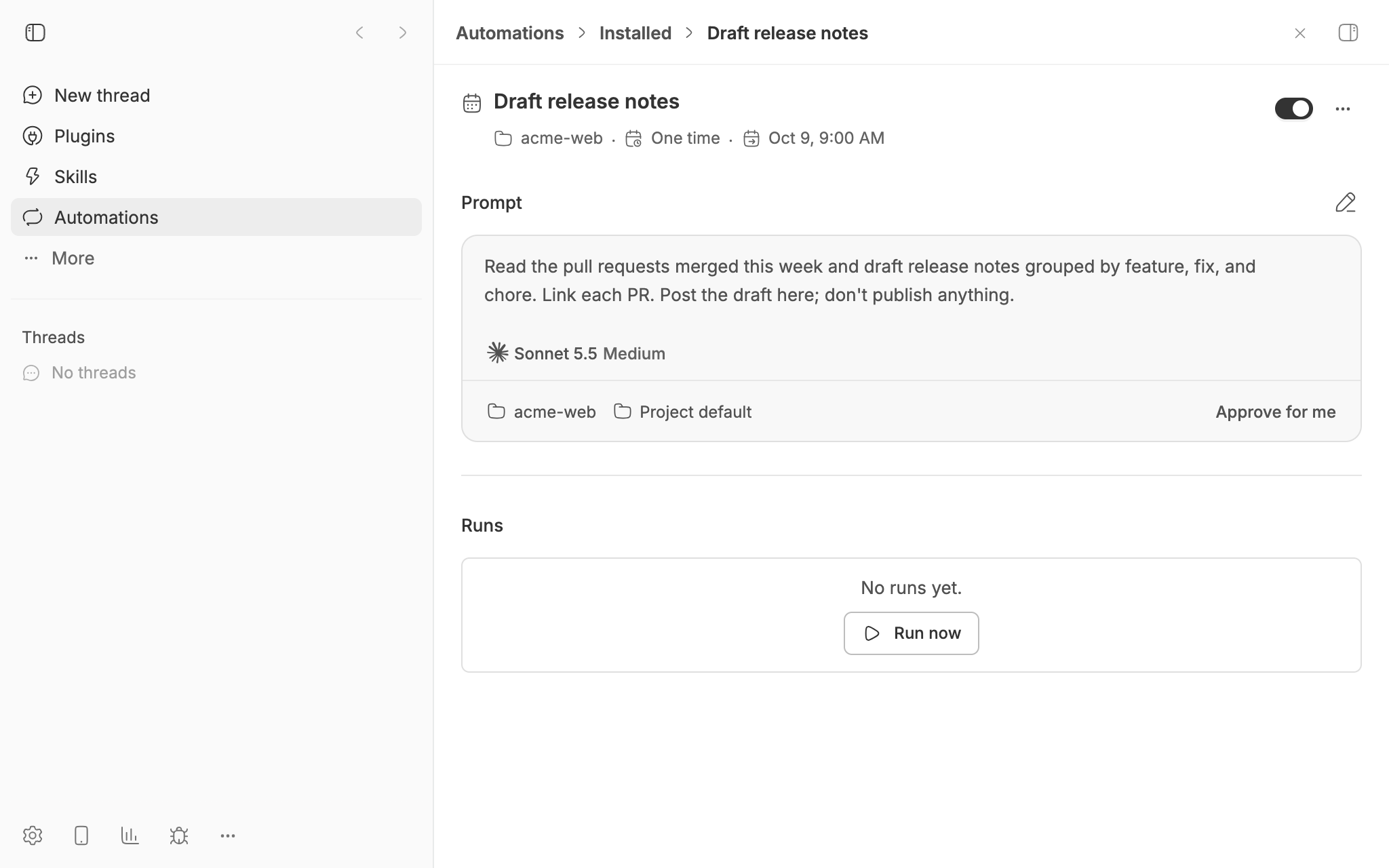Click the One time schedule label
The width and height of the screenshot is (1389, 868).
click(x=673, y=138)
